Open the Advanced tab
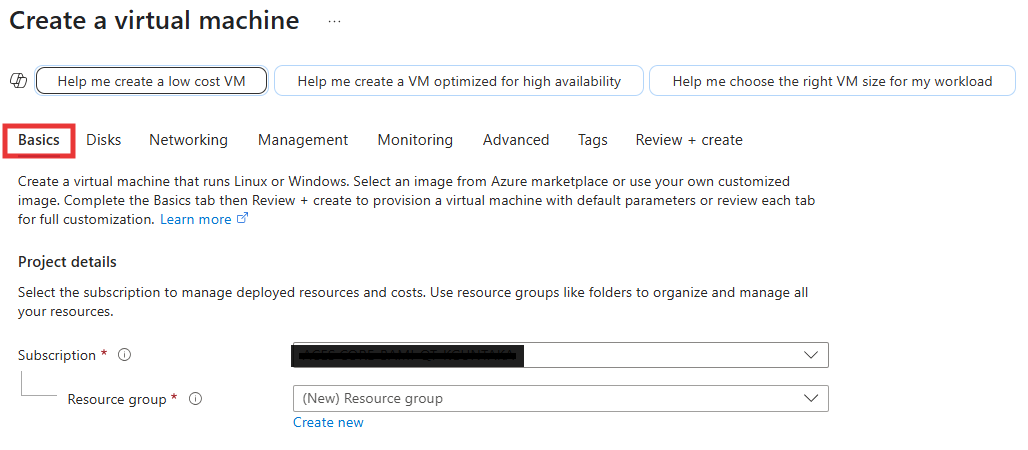 (516, 140)
